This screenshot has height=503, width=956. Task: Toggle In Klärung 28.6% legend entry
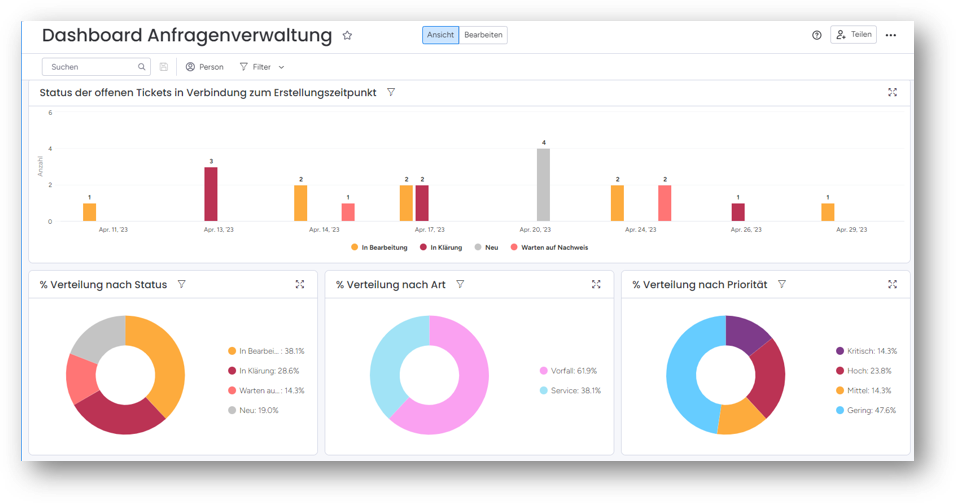[x=263, y=371]
